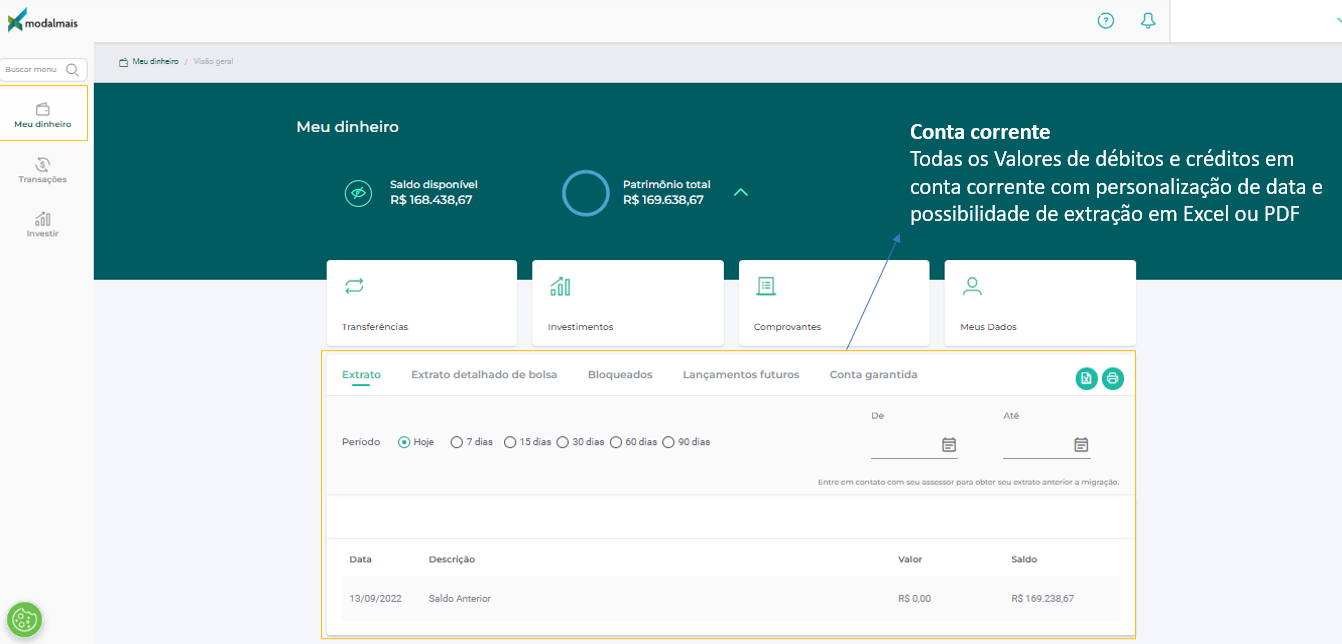Open Meu dinheiro in sidebar
The width and height of the screenshot is (1342, 644).
43,114
